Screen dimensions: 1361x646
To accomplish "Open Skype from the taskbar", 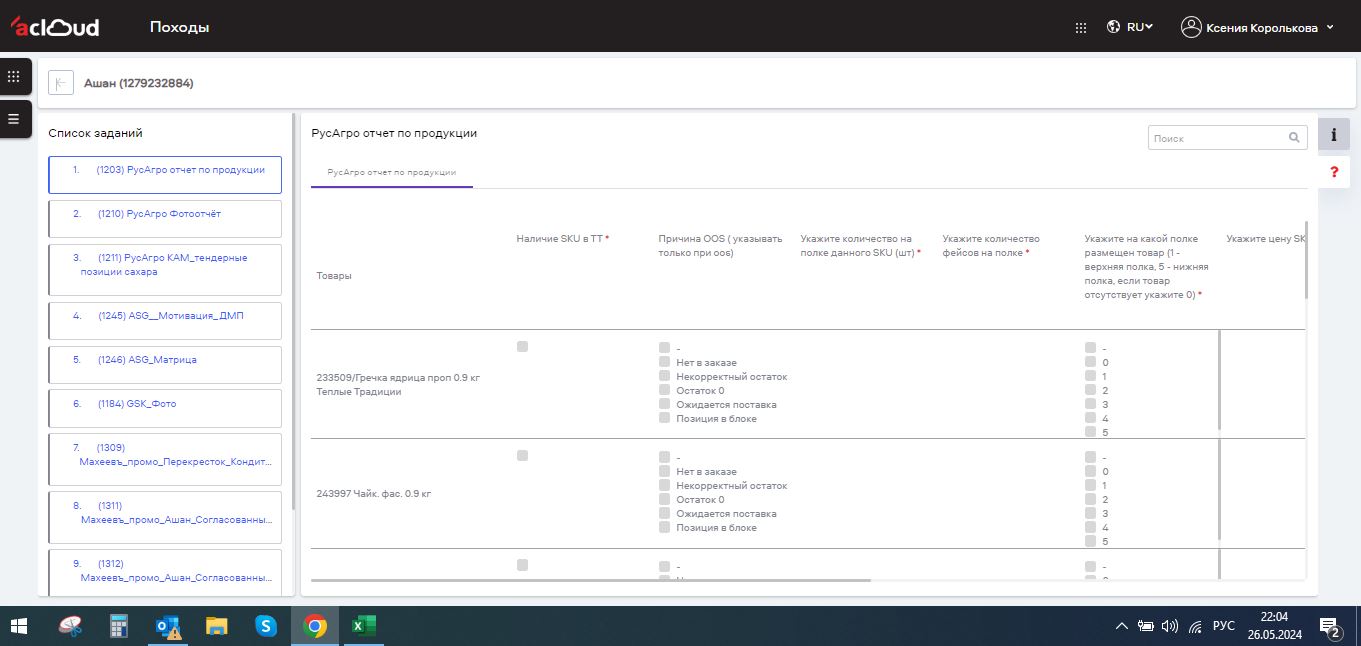I will pos(266,627).
